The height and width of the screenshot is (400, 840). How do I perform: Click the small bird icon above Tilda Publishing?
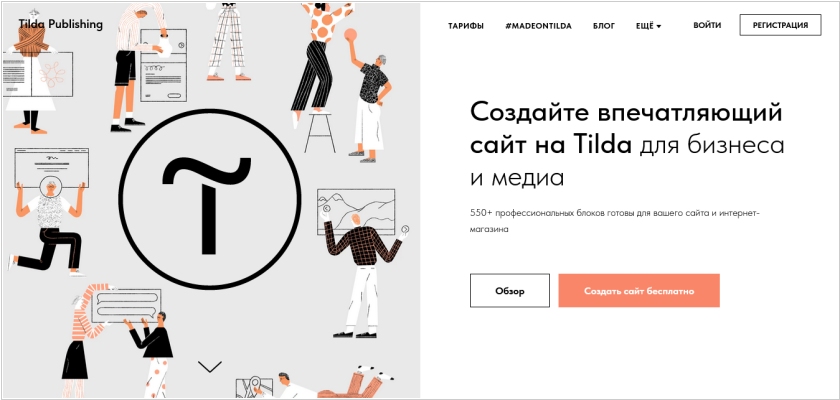[x=35, y=12]
